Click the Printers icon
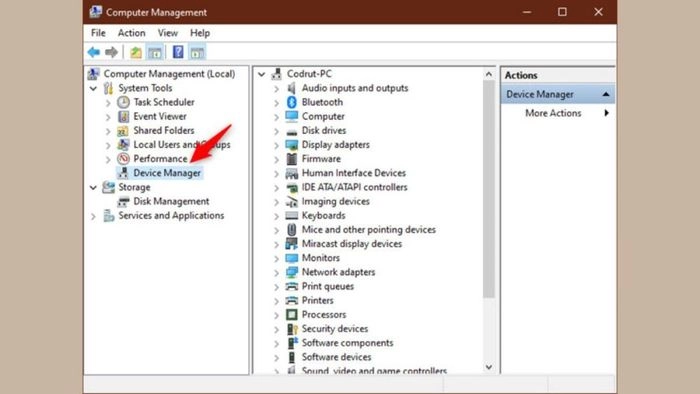This screenshot has height=394, width=700. tap(292, 300)
